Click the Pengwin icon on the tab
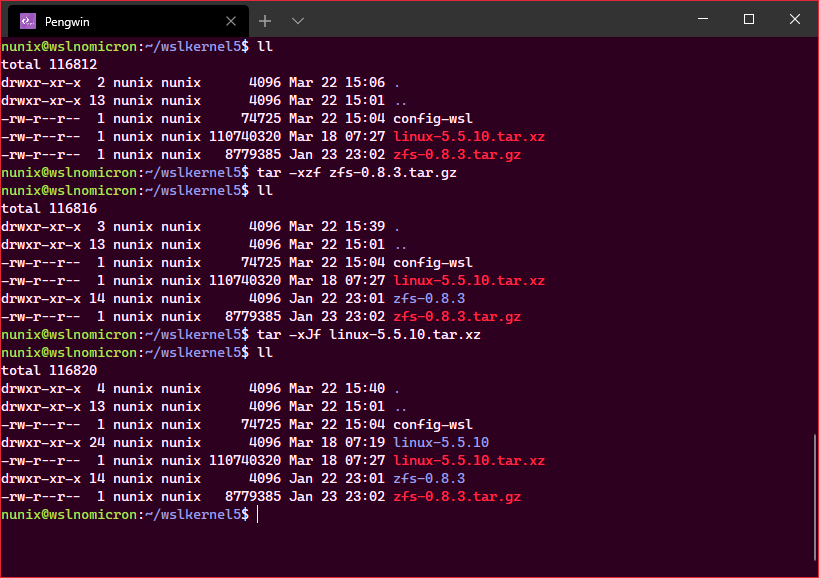The image size is (819, 578). pyautogui.click(x=27, y=21)
